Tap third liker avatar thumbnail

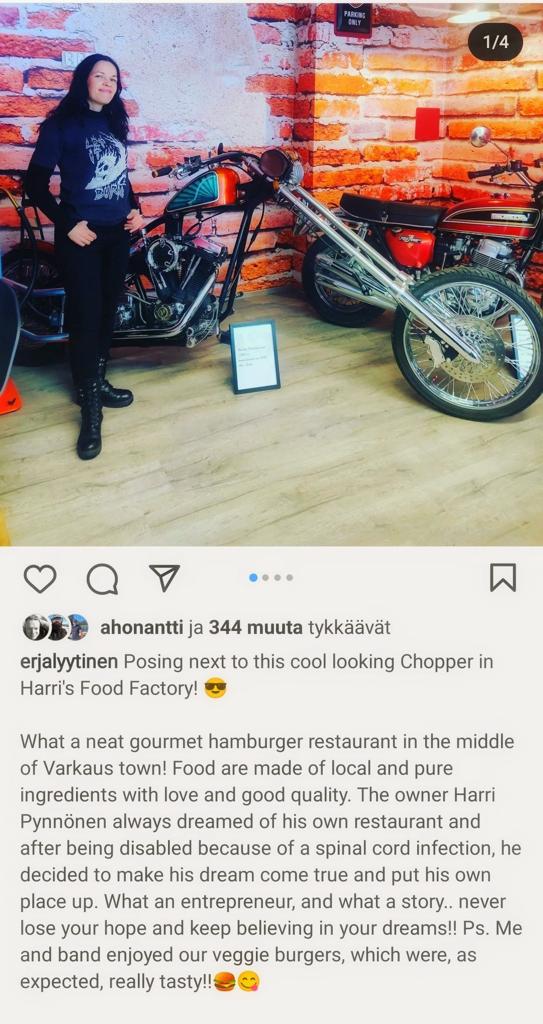[x=76, y=628]
